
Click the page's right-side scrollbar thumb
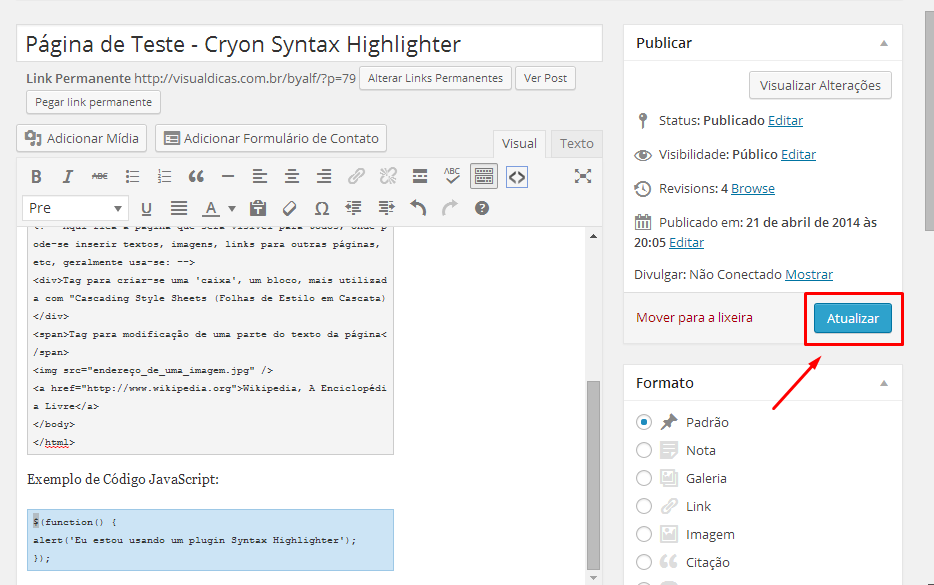point(929,122)
